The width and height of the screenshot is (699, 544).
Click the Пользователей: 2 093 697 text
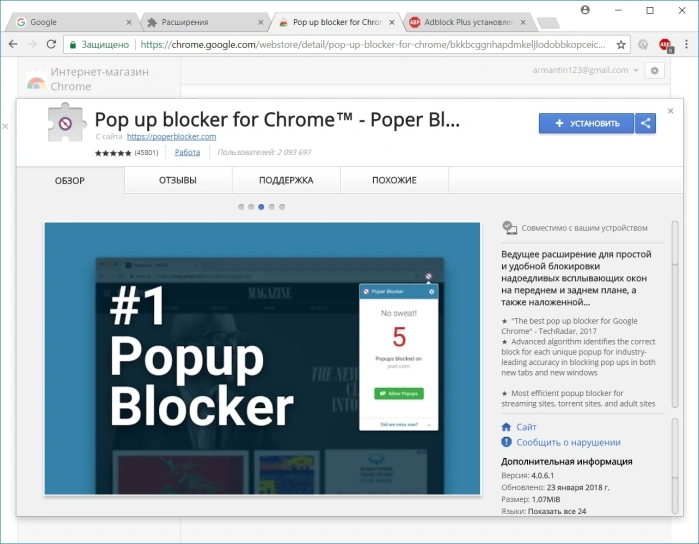pos(264,152)
